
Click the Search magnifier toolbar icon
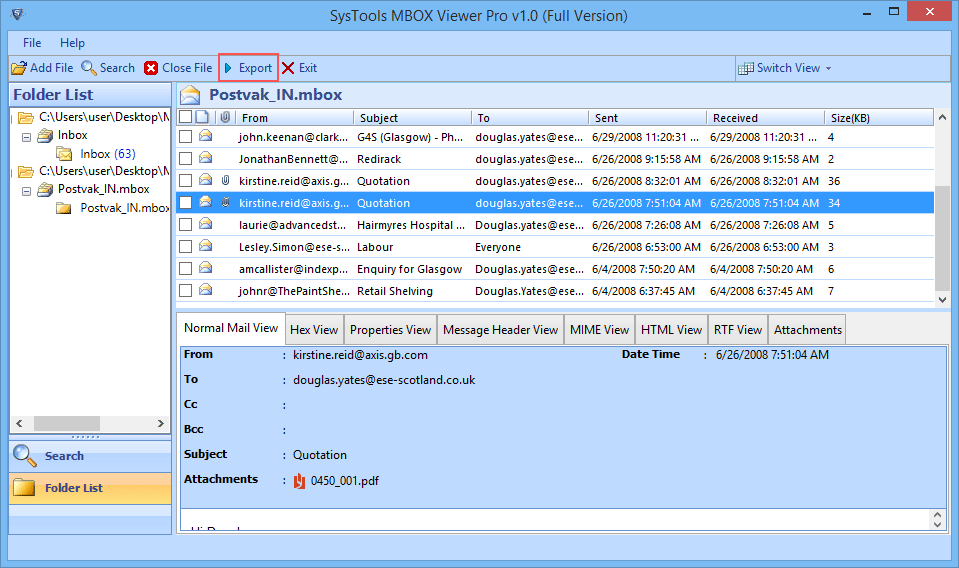[89, 68]
